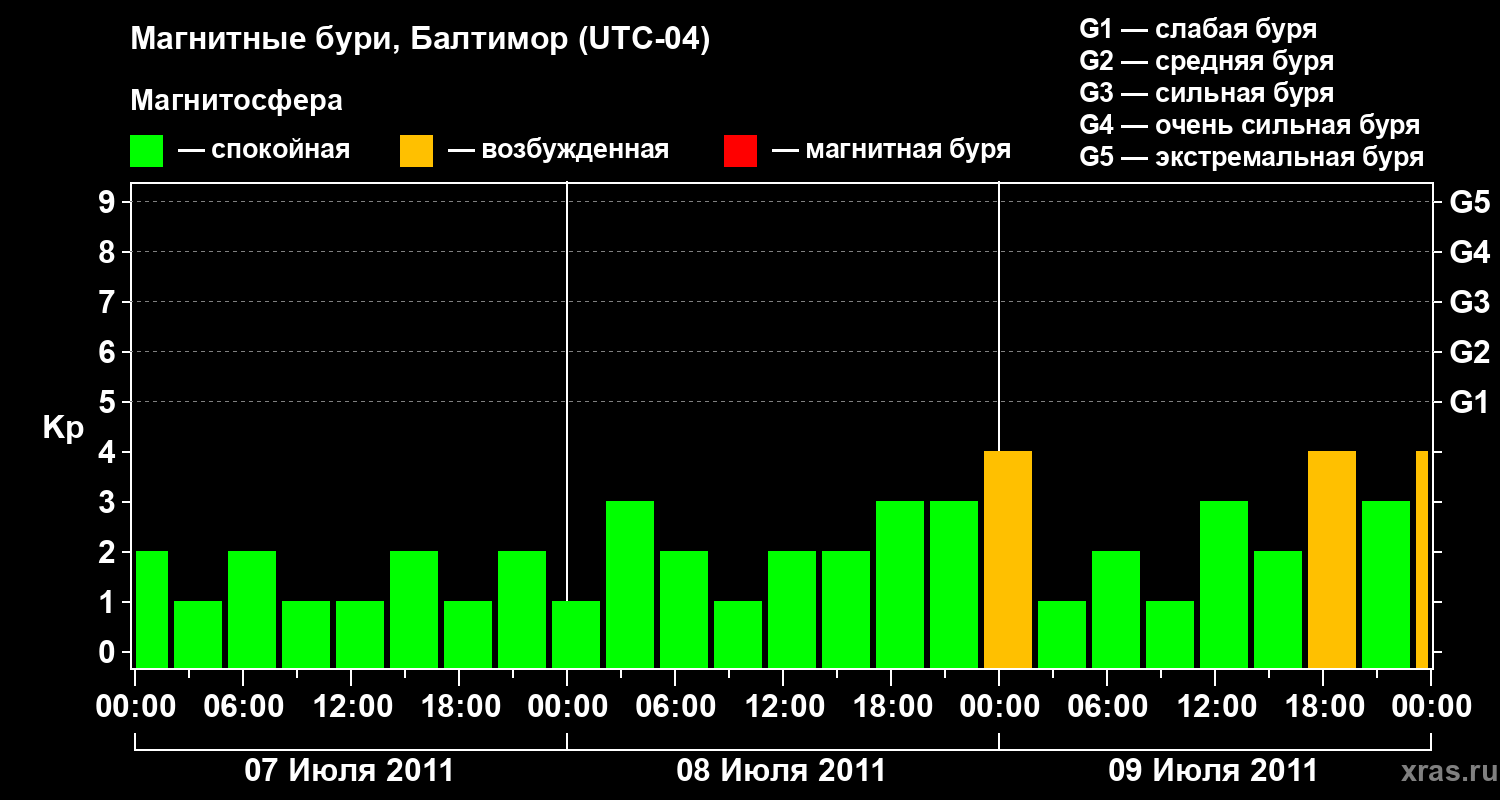The image size is (1500, 800).
Task: Select the orange Kp 4 bar at 18:00 on 09 Июля
Action: pyautogui.click(x=1332, y=560)
